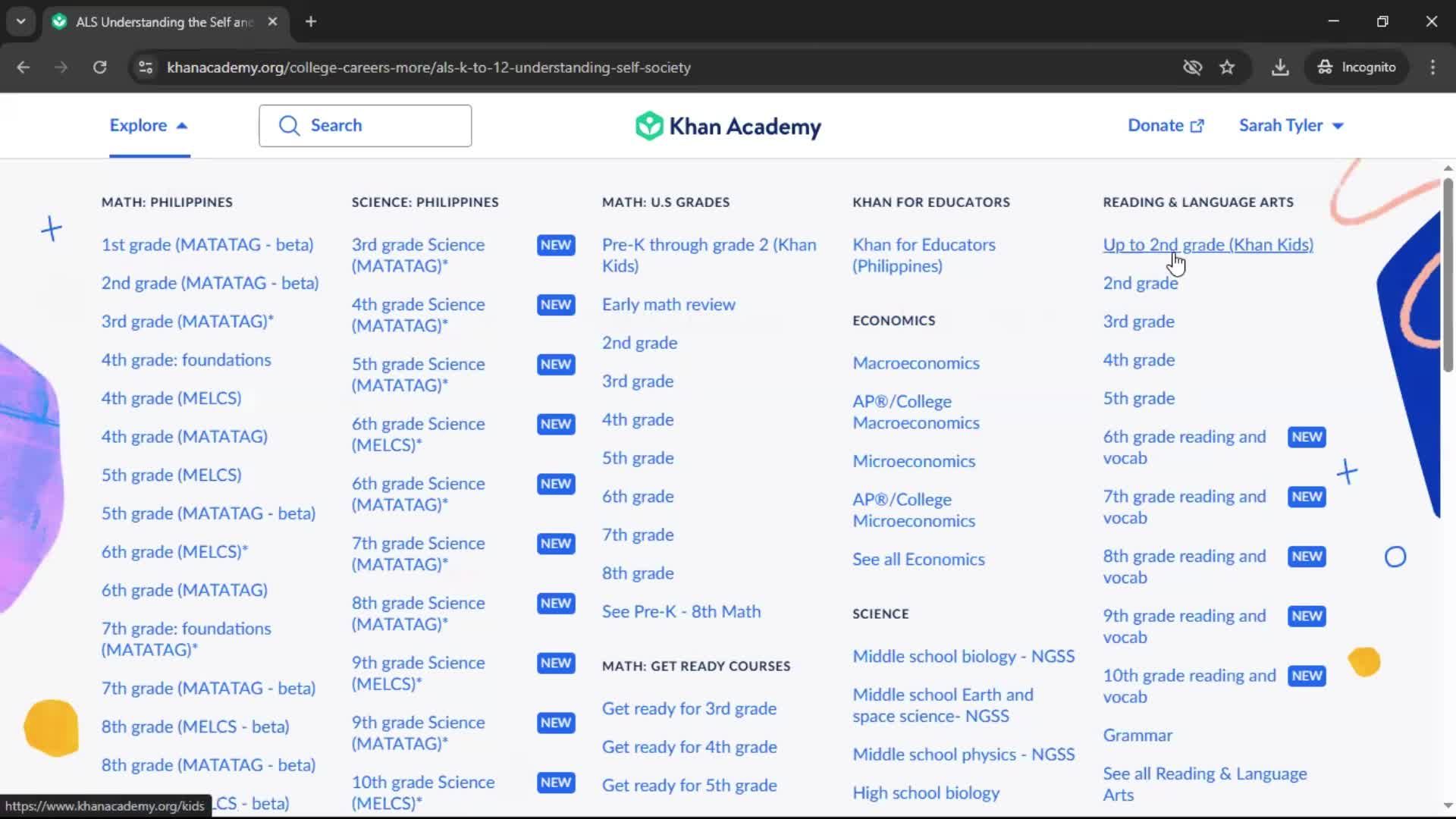This screenshot has width=1456, height=819.
Task: Click NEW badge beside 9th grade reading and vocab
Action: click(1307, 617)
